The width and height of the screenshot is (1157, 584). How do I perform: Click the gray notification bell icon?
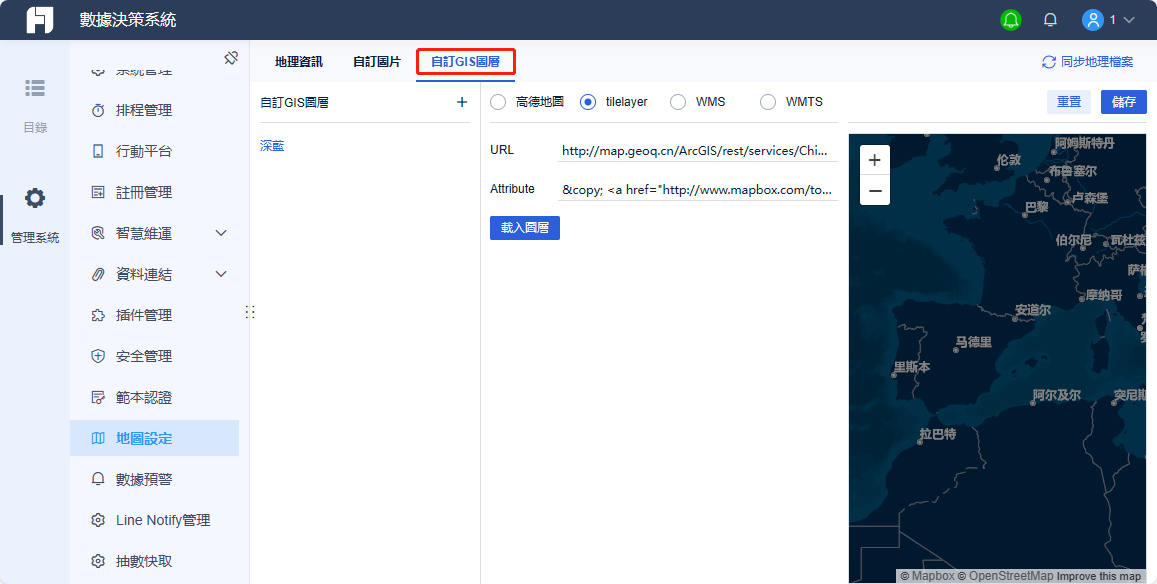pos(1049,19)
